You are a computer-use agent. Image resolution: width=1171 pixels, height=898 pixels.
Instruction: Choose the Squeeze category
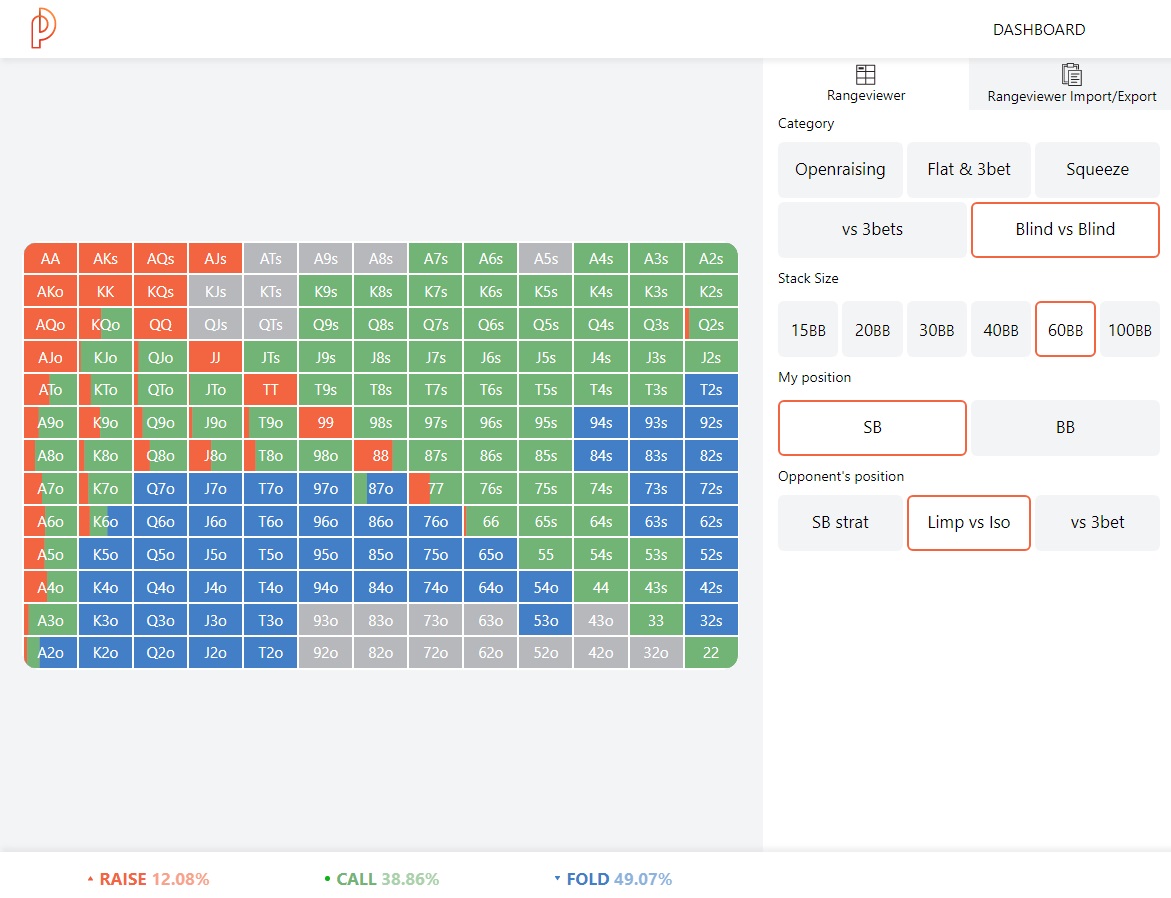click(1097, 170)
